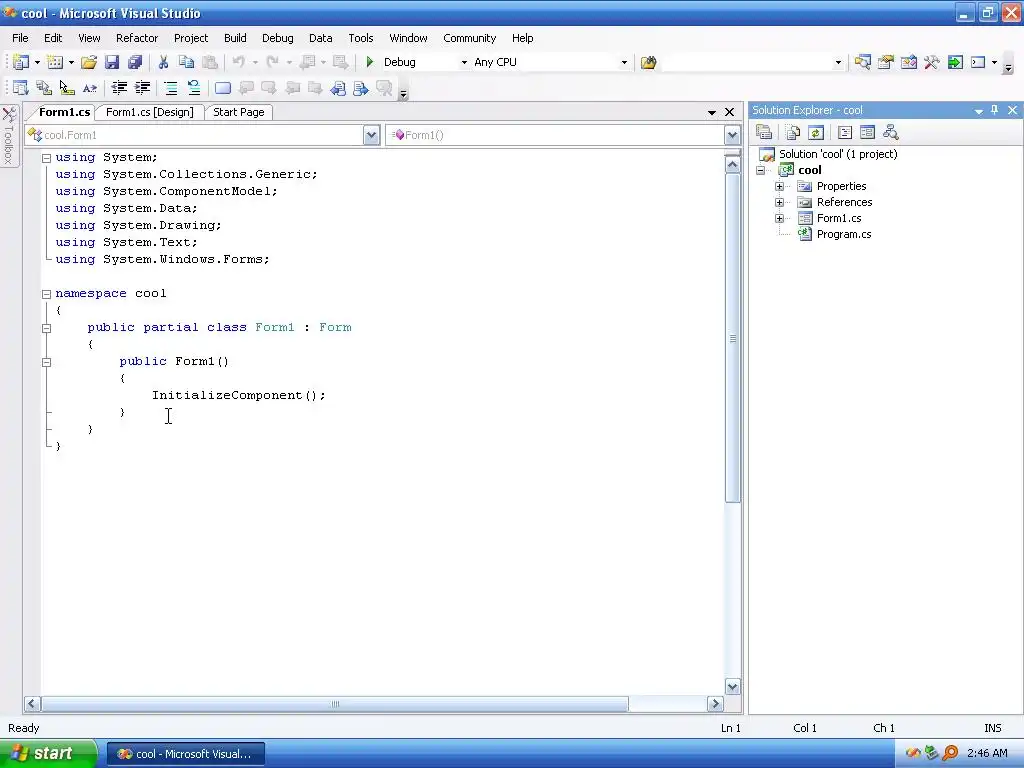
Task: Click the code editor scroll up arrow
Action: tap(733, 165)
